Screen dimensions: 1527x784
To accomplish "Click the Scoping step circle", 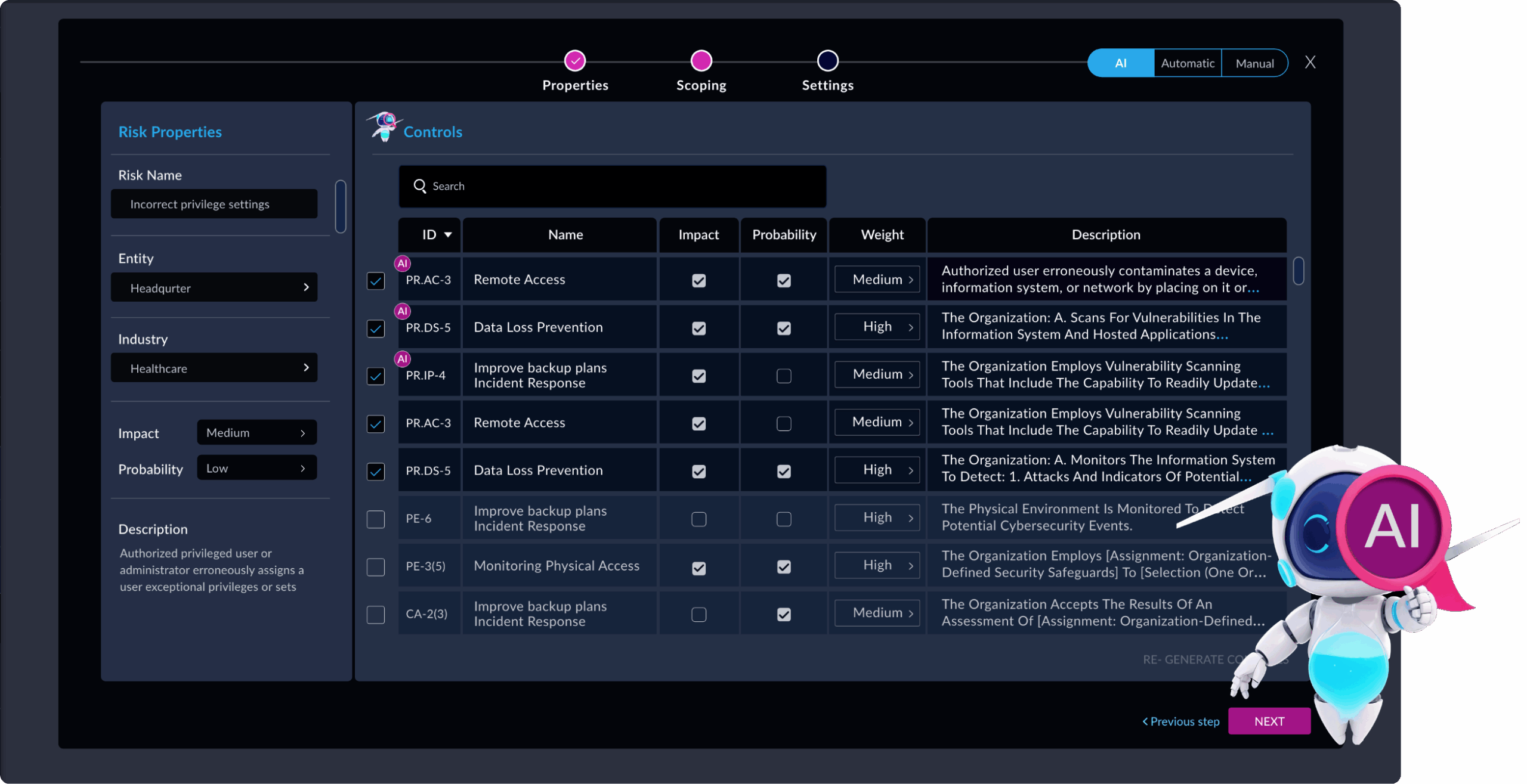I will coord(701,60).
